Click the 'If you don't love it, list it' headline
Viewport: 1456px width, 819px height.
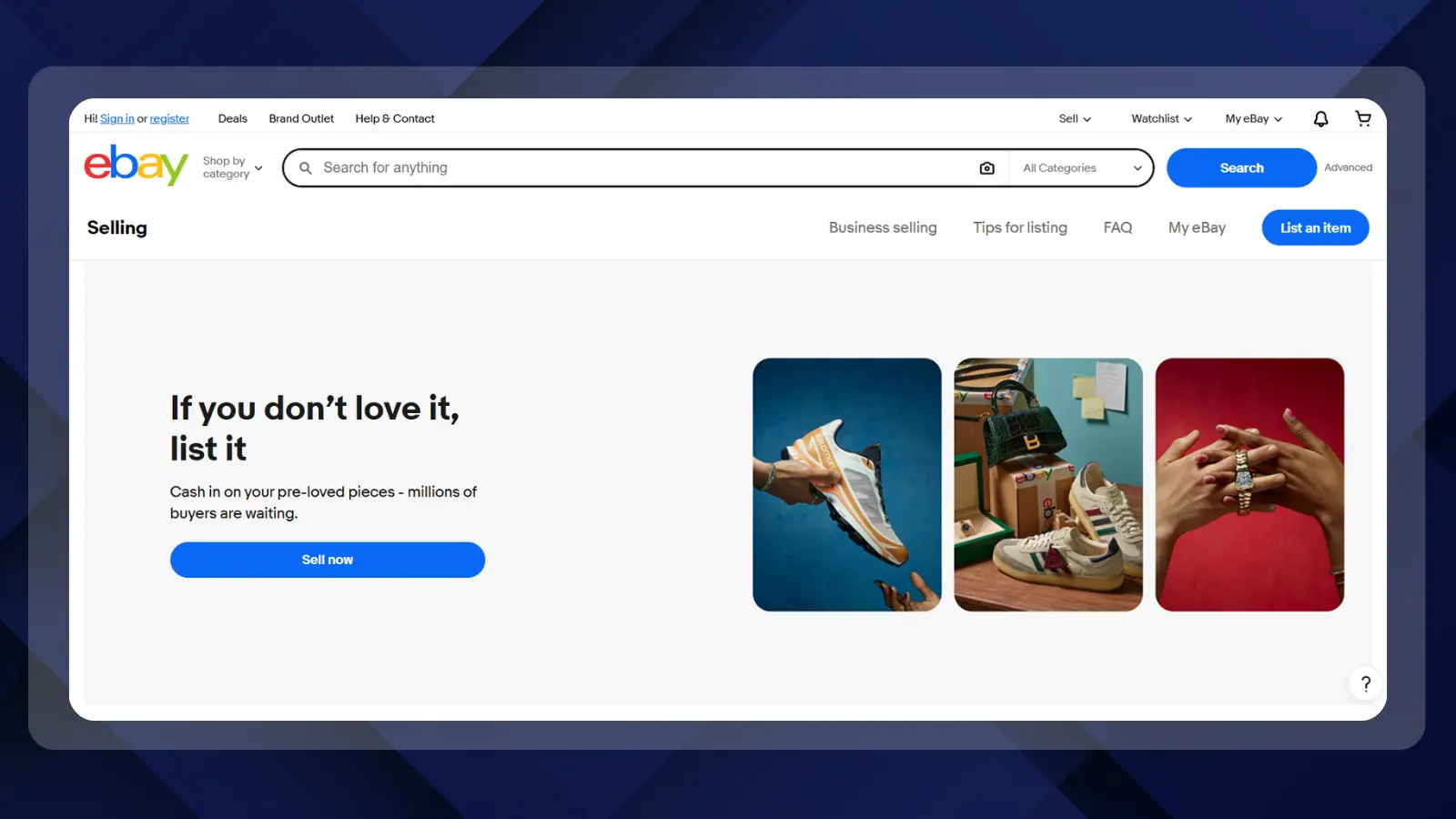[315, 428]
